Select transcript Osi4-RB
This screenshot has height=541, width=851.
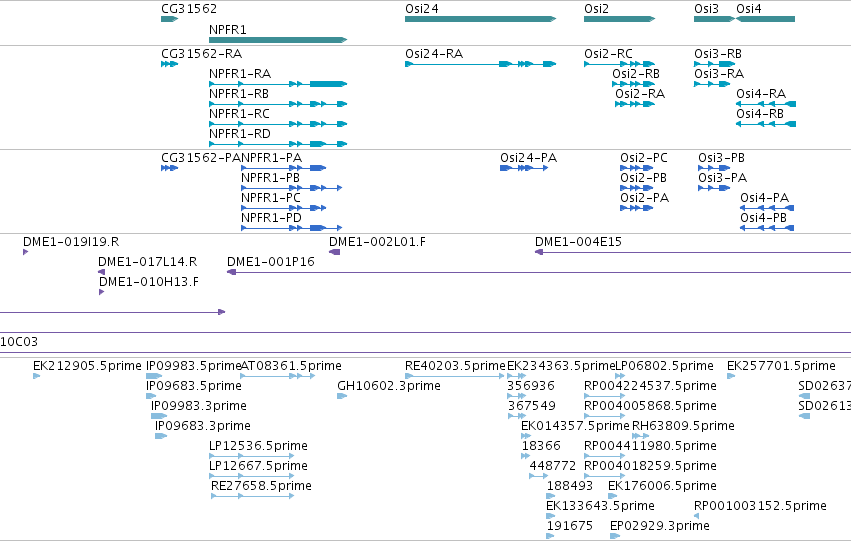(766, 124)
